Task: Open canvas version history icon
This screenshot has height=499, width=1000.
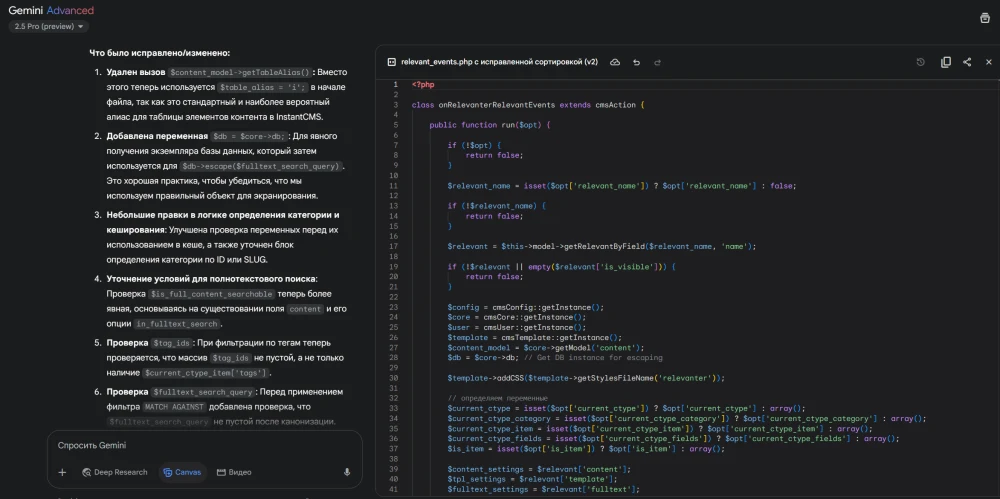Action: pos(920,62)
